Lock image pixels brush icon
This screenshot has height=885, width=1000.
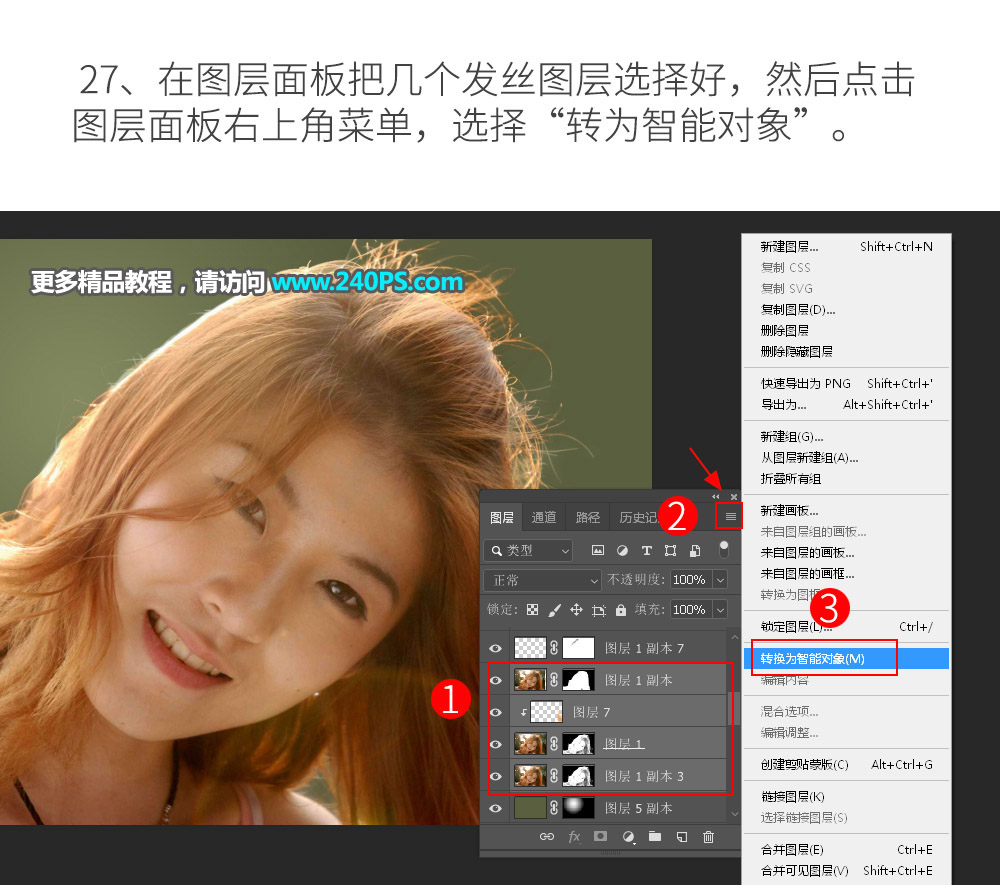[x=554, y=610]
